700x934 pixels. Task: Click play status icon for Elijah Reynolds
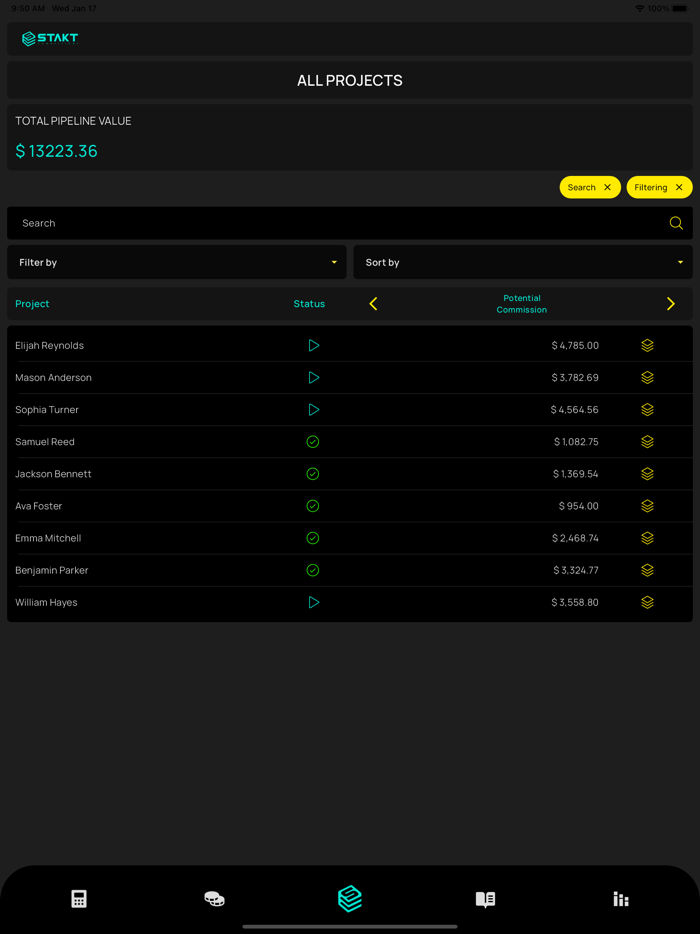(314, 345)
